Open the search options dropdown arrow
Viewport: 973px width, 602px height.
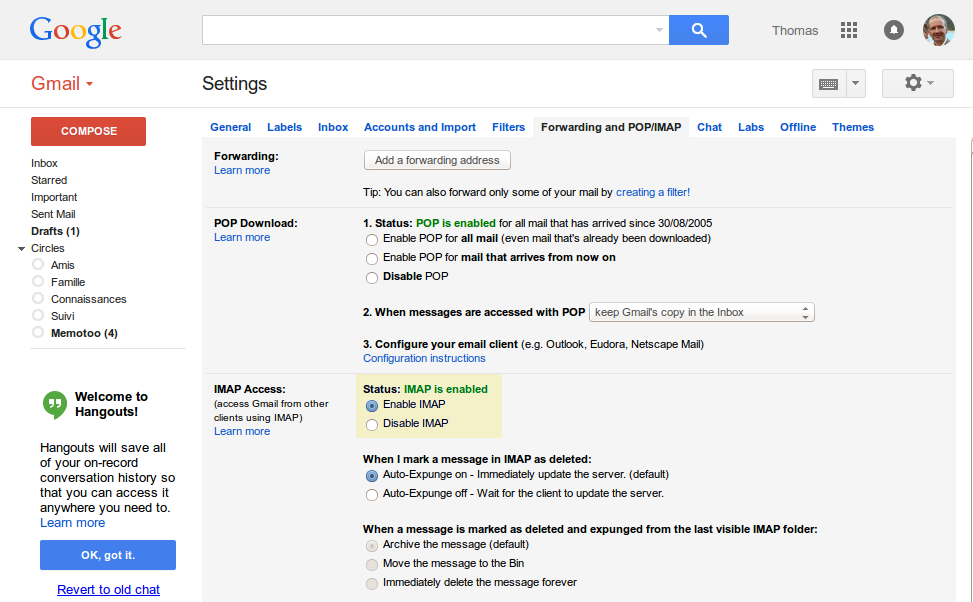click(x=659, y=30)
